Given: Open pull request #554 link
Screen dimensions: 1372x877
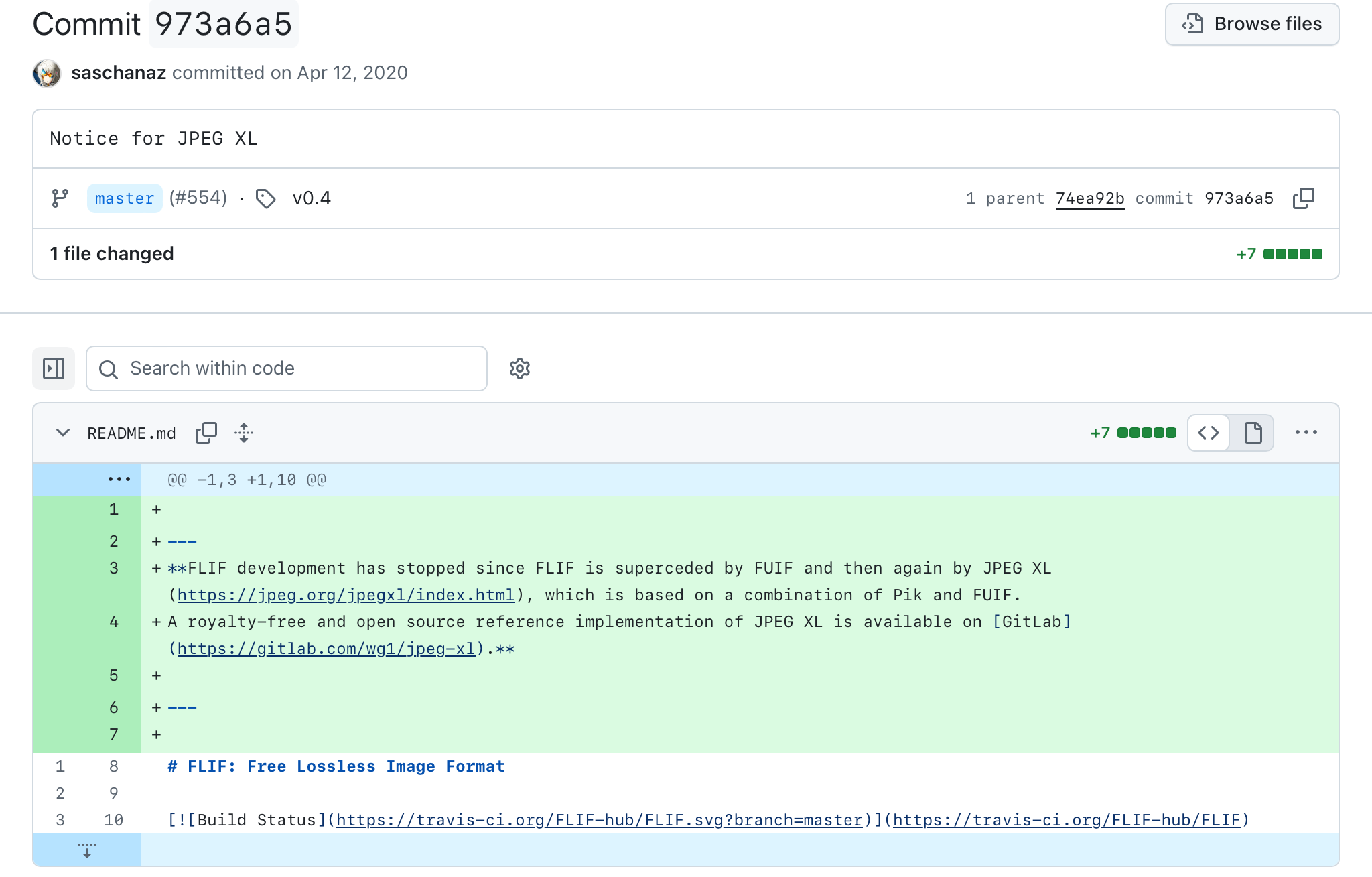Looking at the screenshot, I should 198,198.
